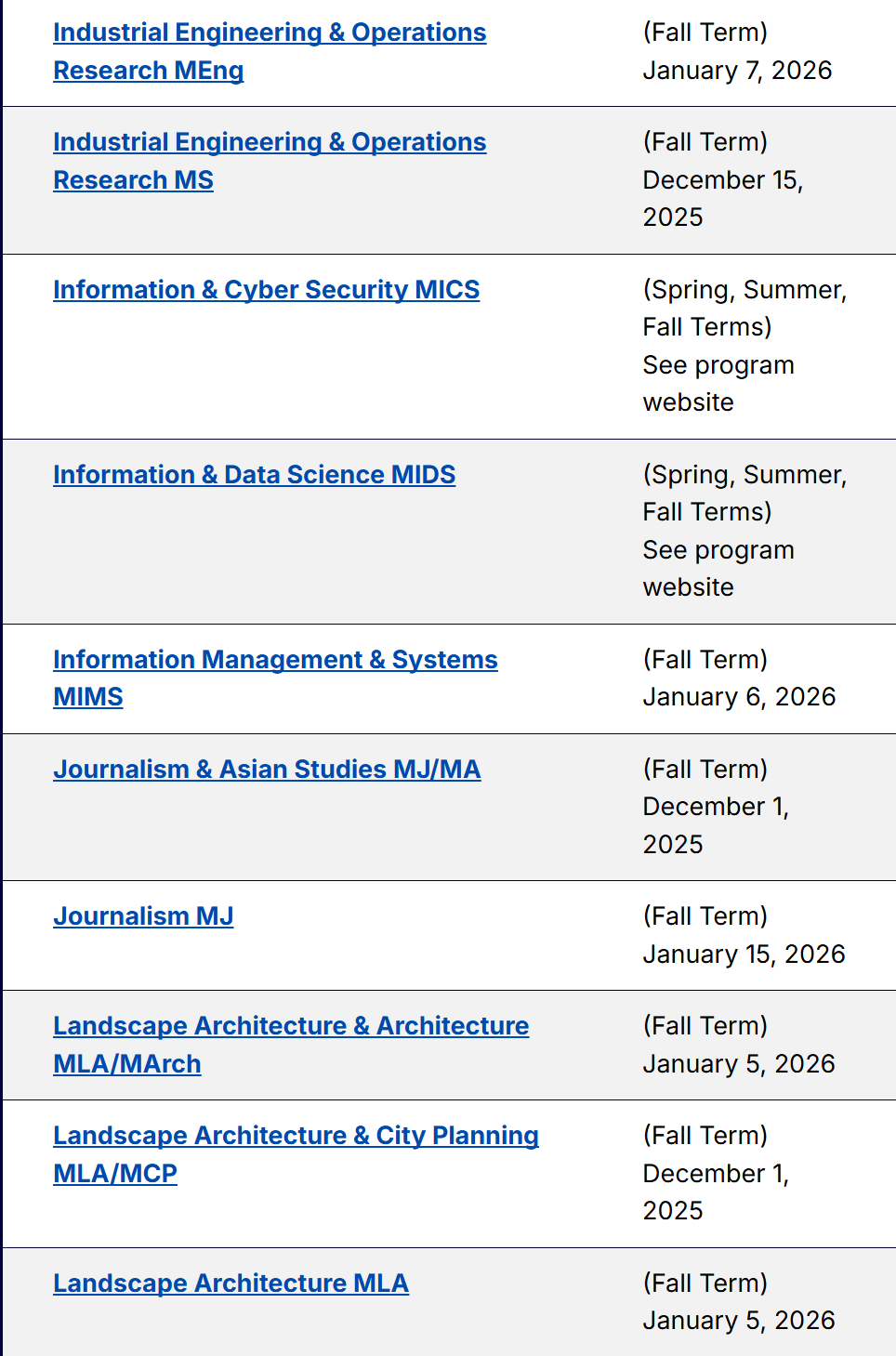The width and height of the screenshot is (896, 1356).
Task: Click the January 6, 2026 deadline text
Action: pos(739,697)
